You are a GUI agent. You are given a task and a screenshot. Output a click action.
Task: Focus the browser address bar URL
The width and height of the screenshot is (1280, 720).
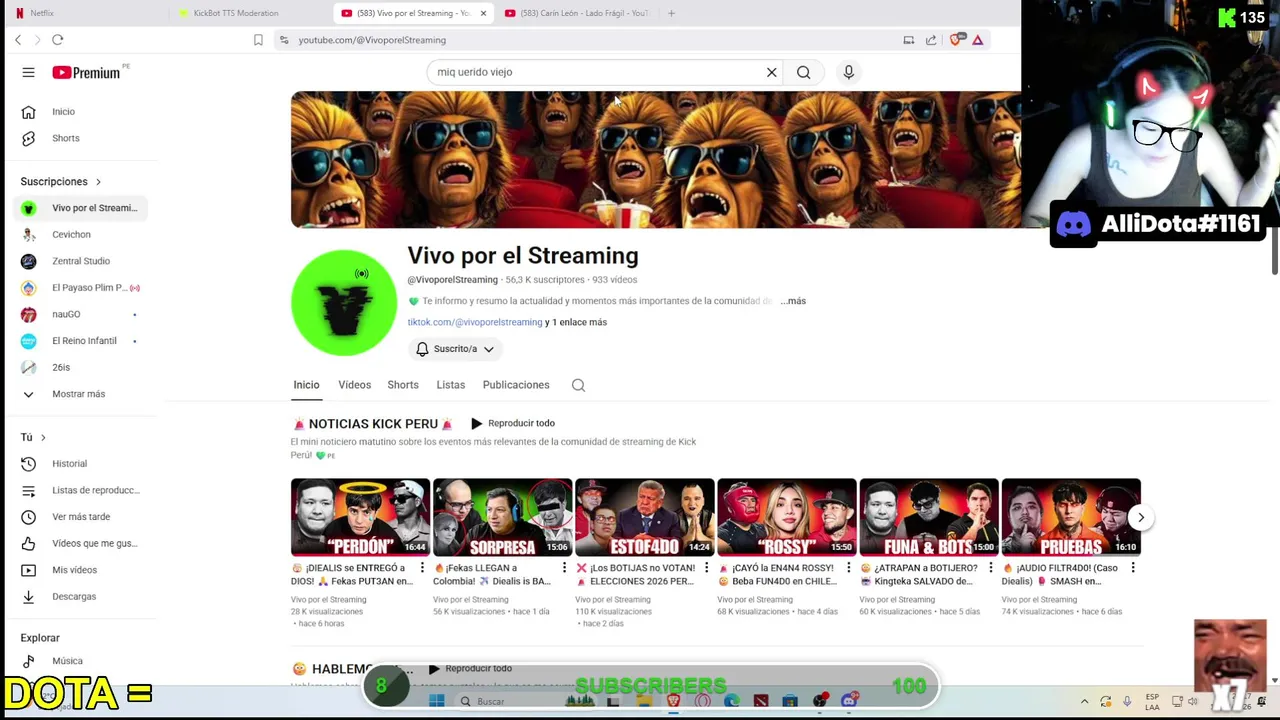[372, 40]
